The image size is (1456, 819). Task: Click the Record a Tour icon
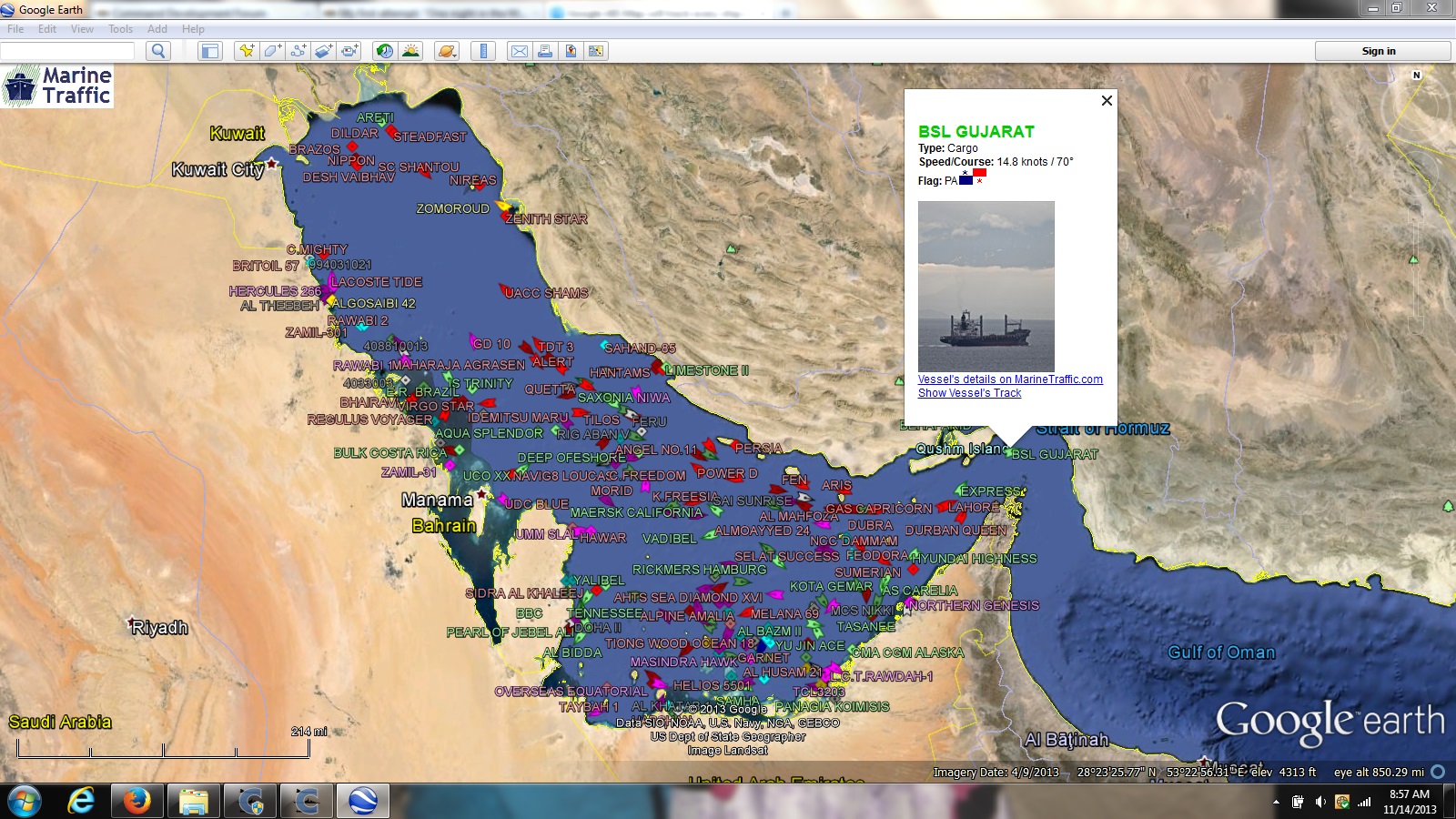349,51
